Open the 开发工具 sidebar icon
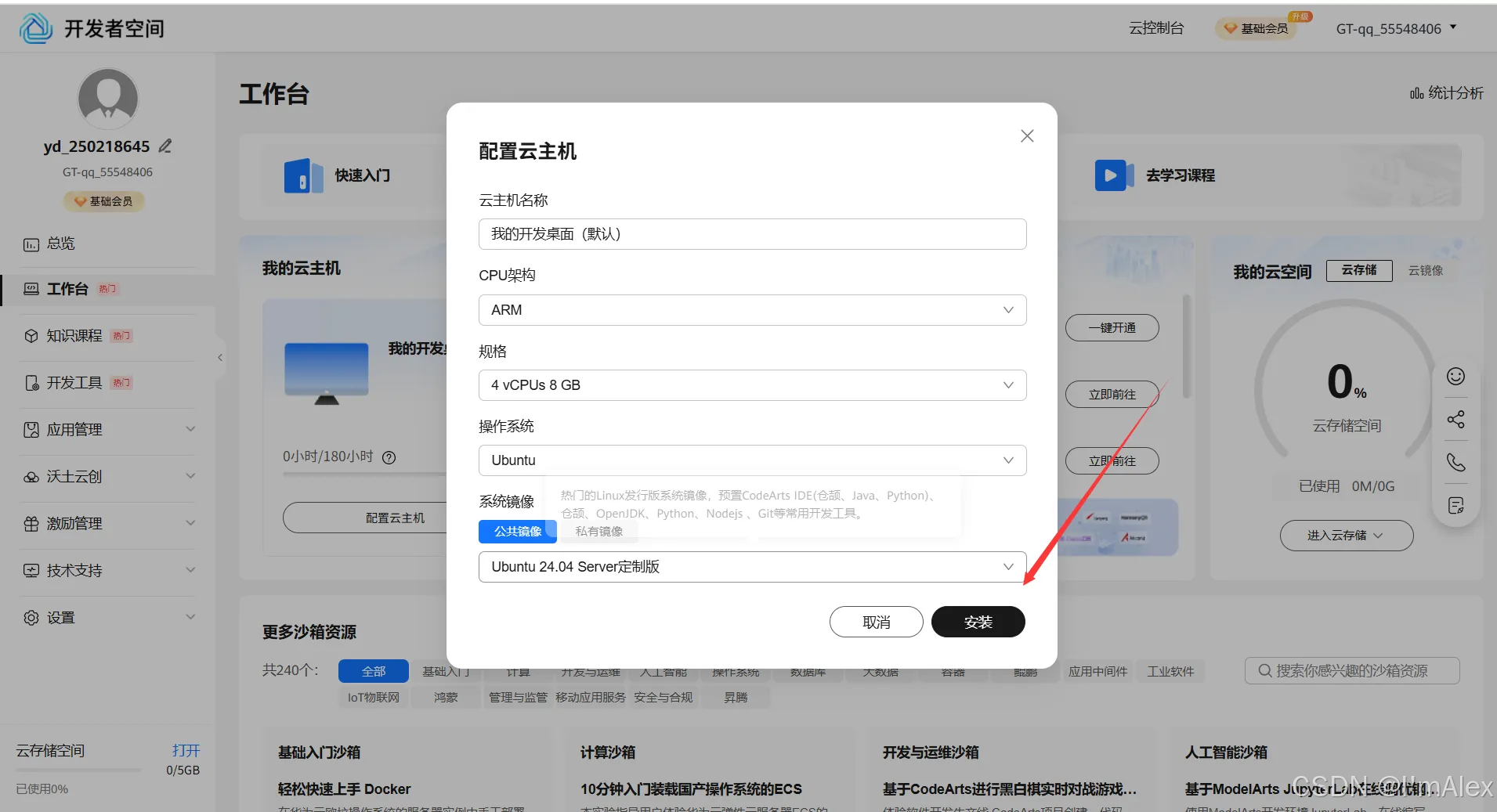Image resolution: width=1497 pixels, height=812 pixels. click(31, 382)
